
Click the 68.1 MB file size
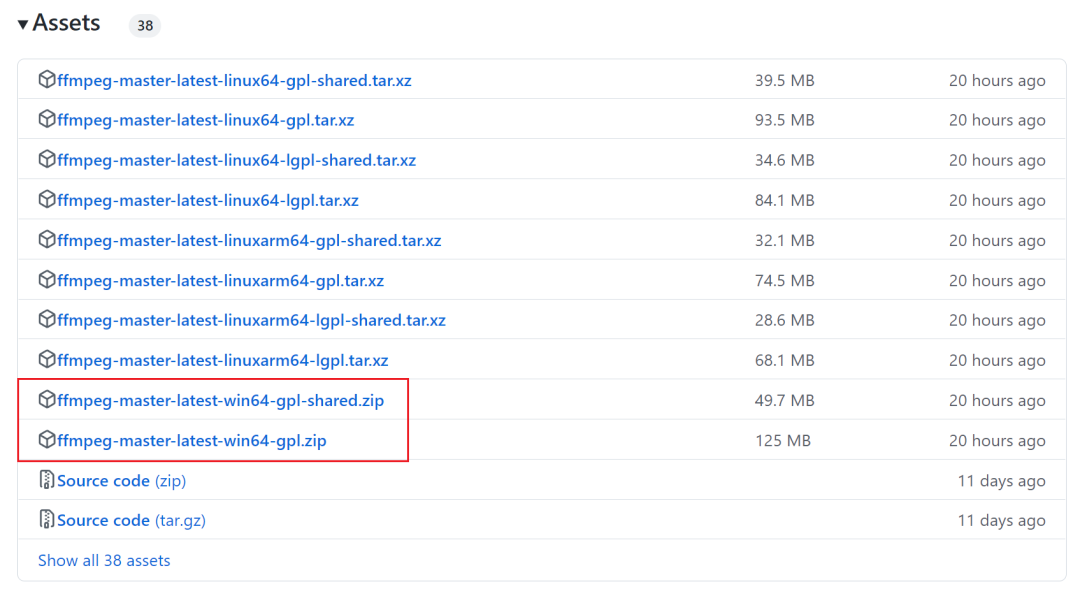785,360
